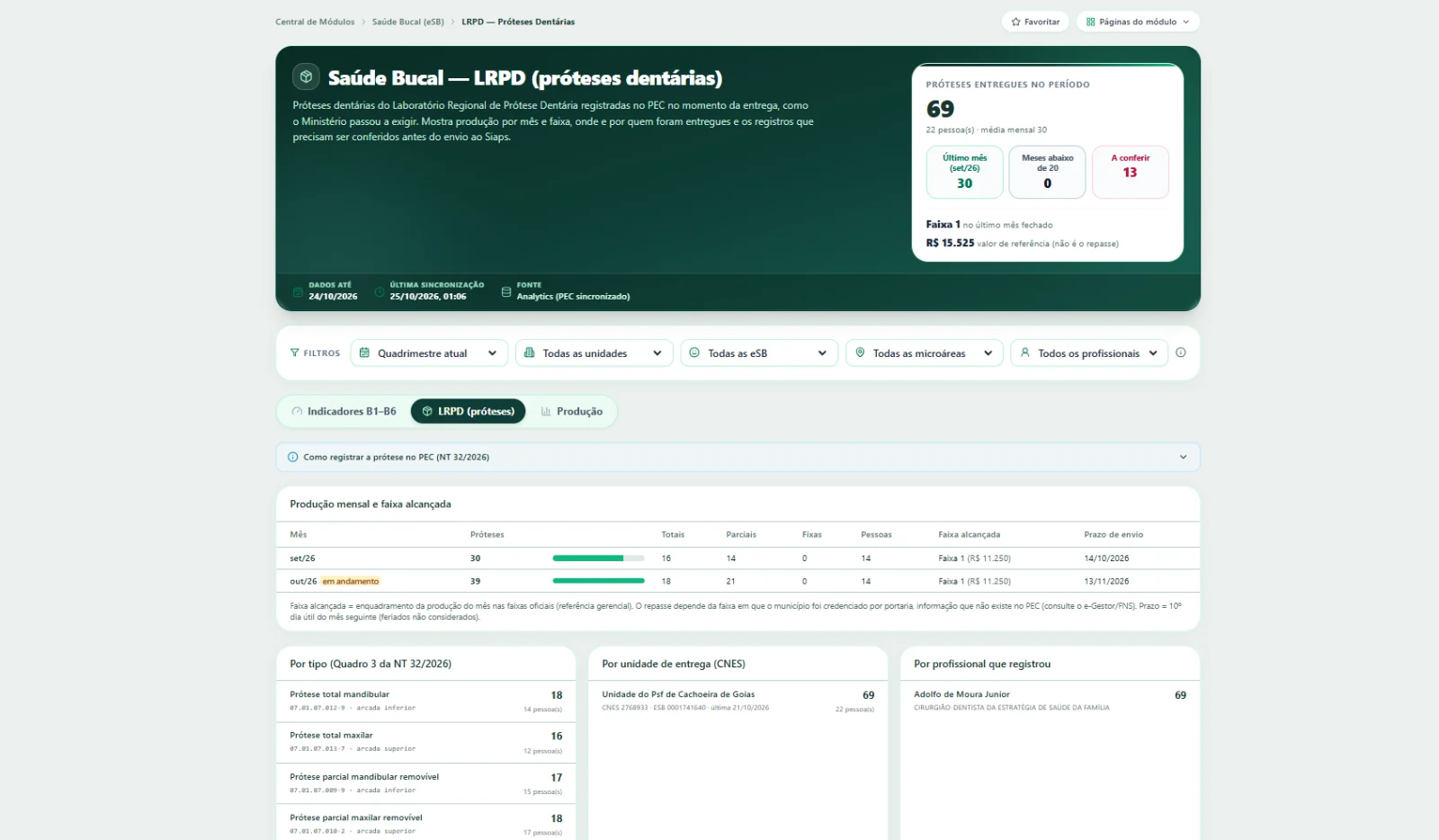Click the em andamento badge

pyautogui.click(x=351, y=581)
